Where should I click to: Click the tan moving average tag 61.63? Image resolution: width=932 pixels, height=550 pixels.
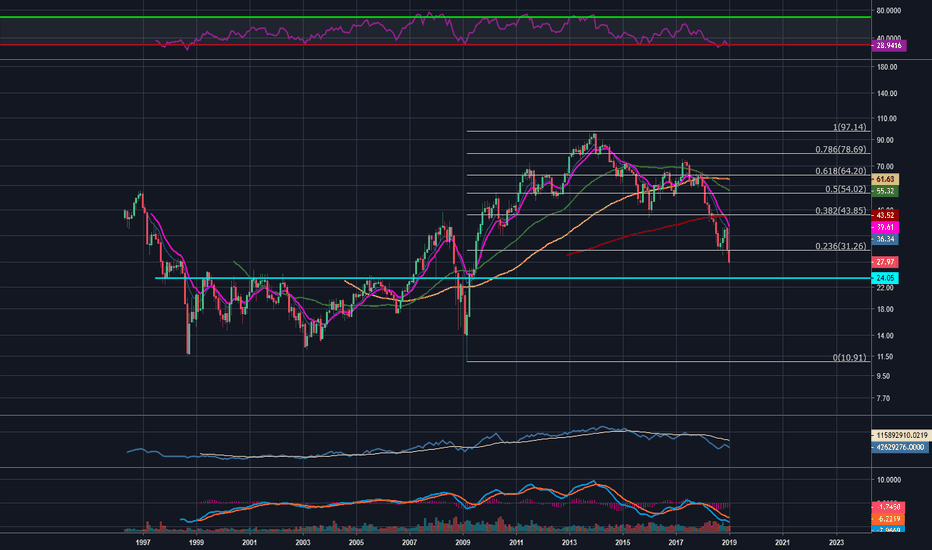click(x=885, y=180)
